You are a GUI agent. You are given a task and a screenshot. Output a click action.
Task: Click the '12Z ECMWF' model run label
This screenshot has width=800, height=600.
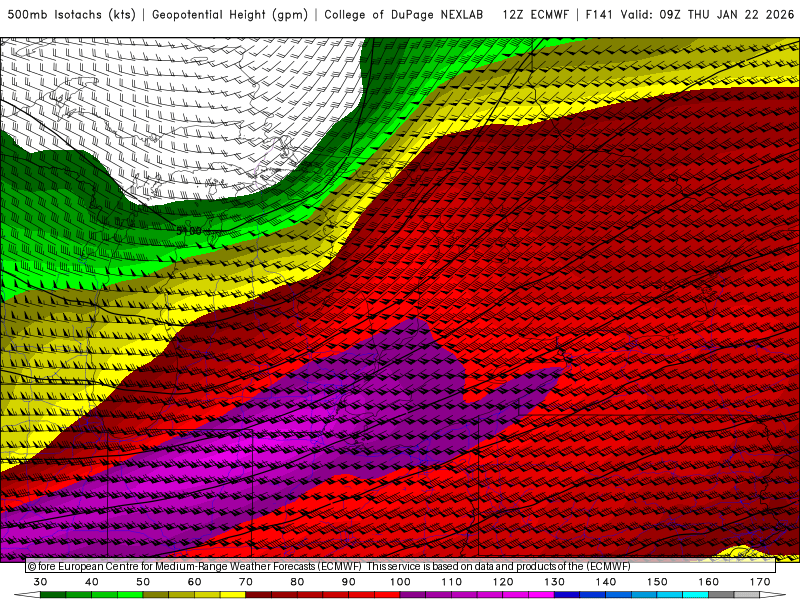click(535, 15)
